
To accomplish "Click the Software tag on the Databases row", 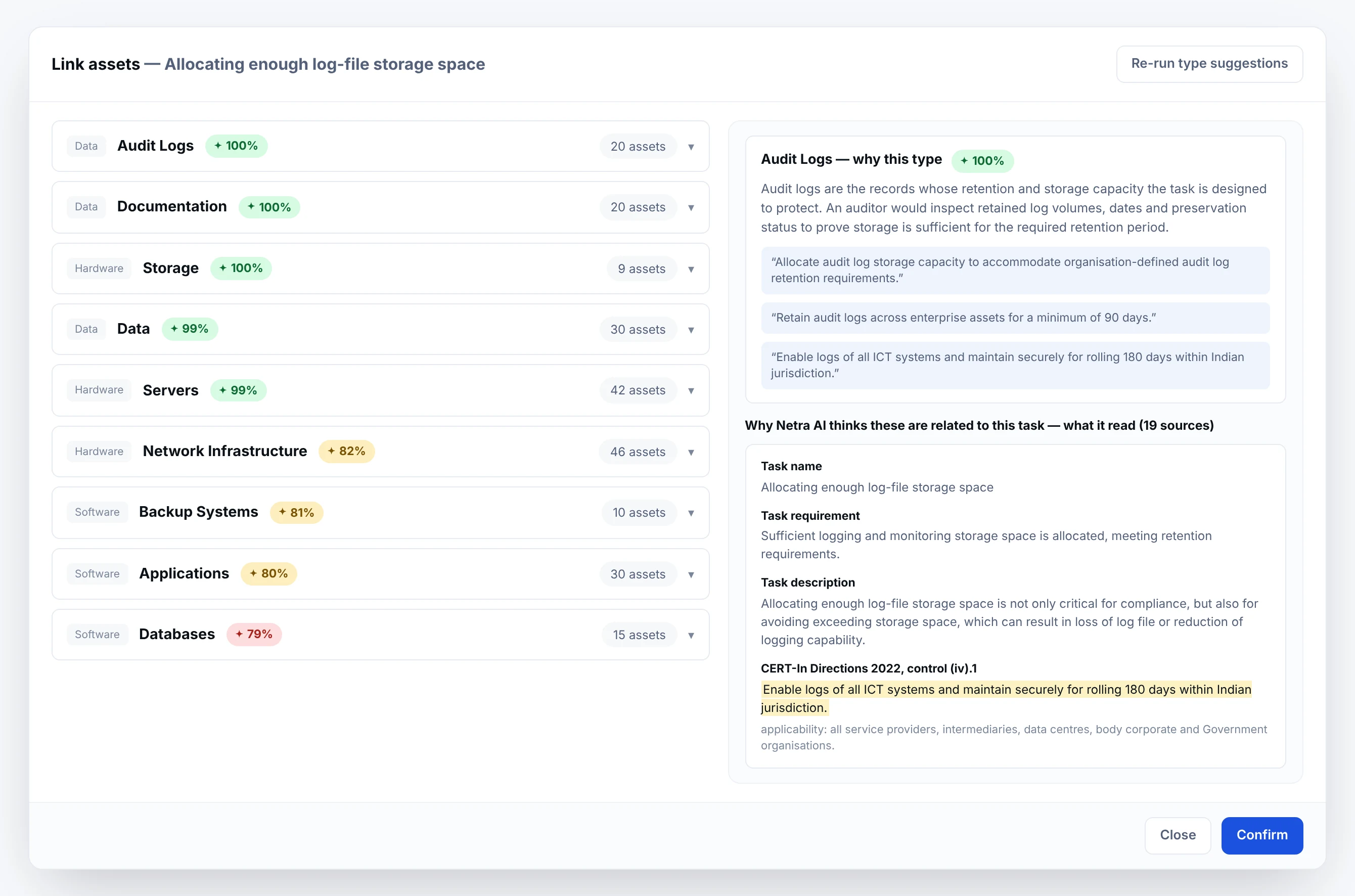I will pyautogui.click(x=97, y=634).
